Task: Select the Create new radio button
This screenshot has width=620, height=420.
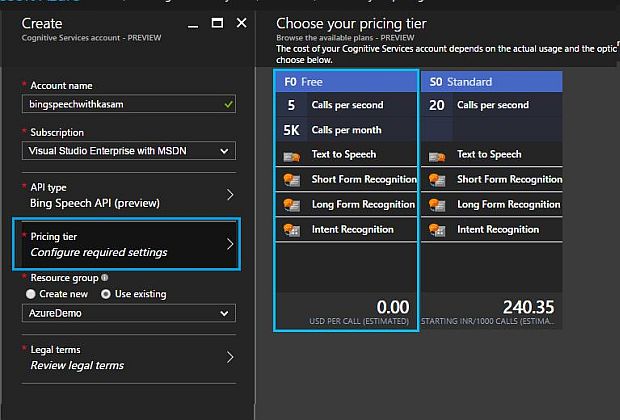Action: click(x=31, y=294)
